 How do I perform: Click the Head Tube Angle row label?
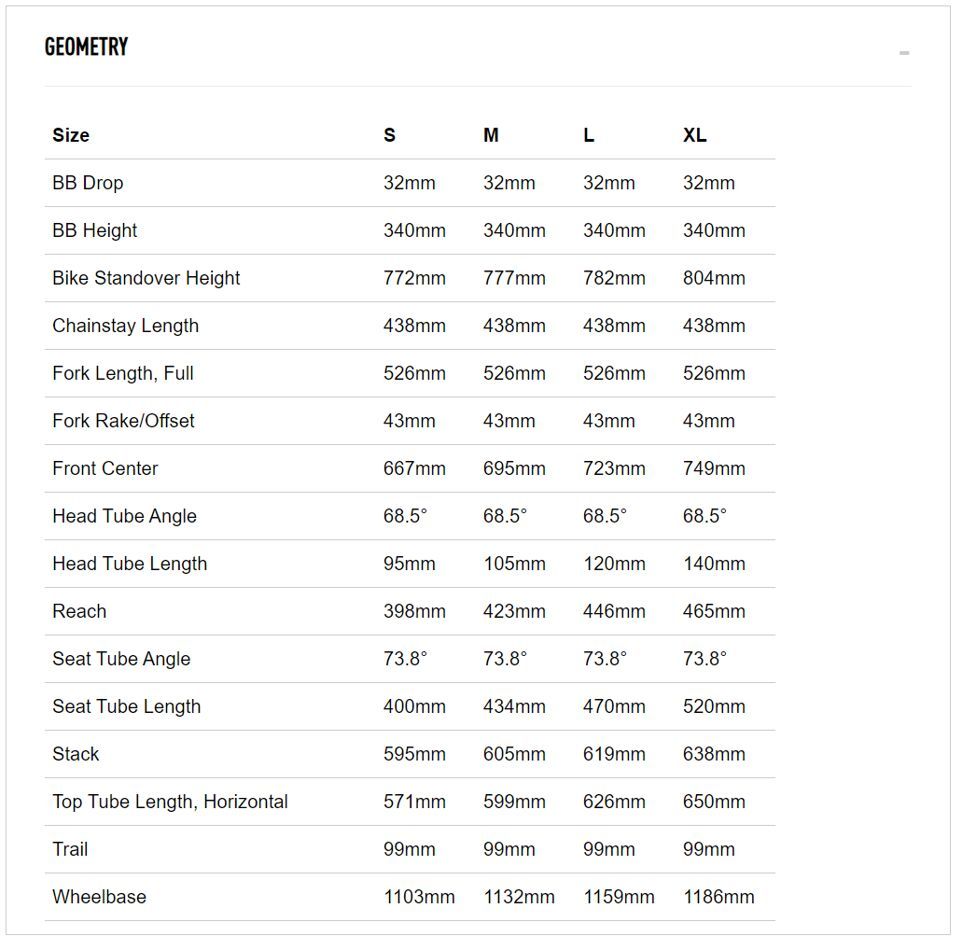pos(125,516)
